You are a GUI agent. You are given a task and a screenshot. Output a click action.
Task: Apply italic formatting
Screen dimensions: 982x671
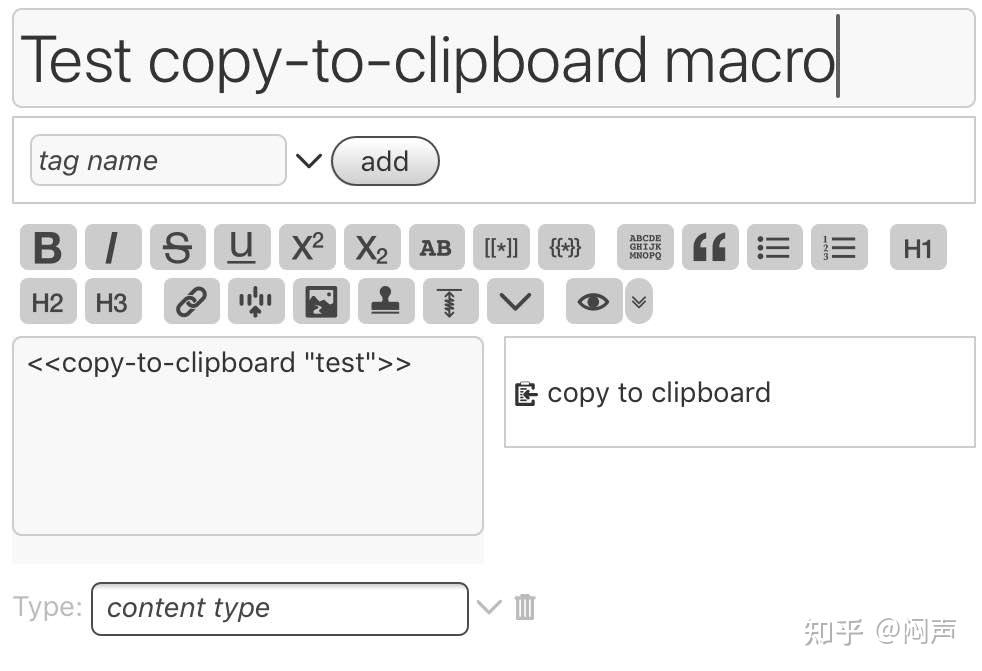(112, 248)
